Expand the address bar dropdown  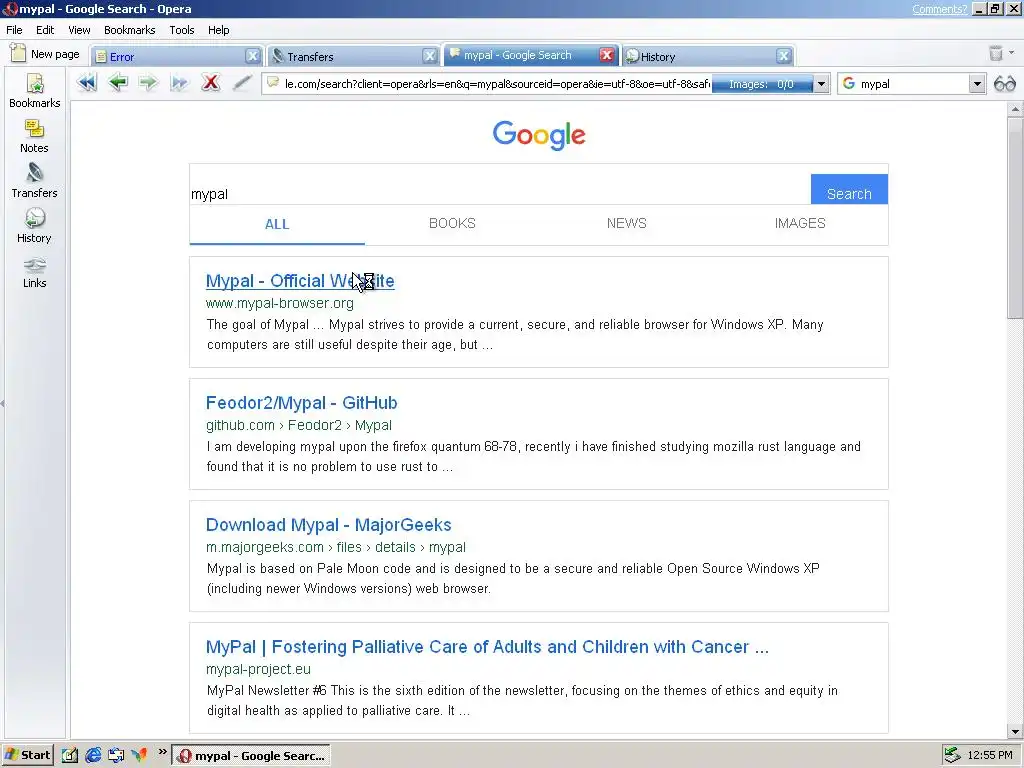[x=822, y=84]
